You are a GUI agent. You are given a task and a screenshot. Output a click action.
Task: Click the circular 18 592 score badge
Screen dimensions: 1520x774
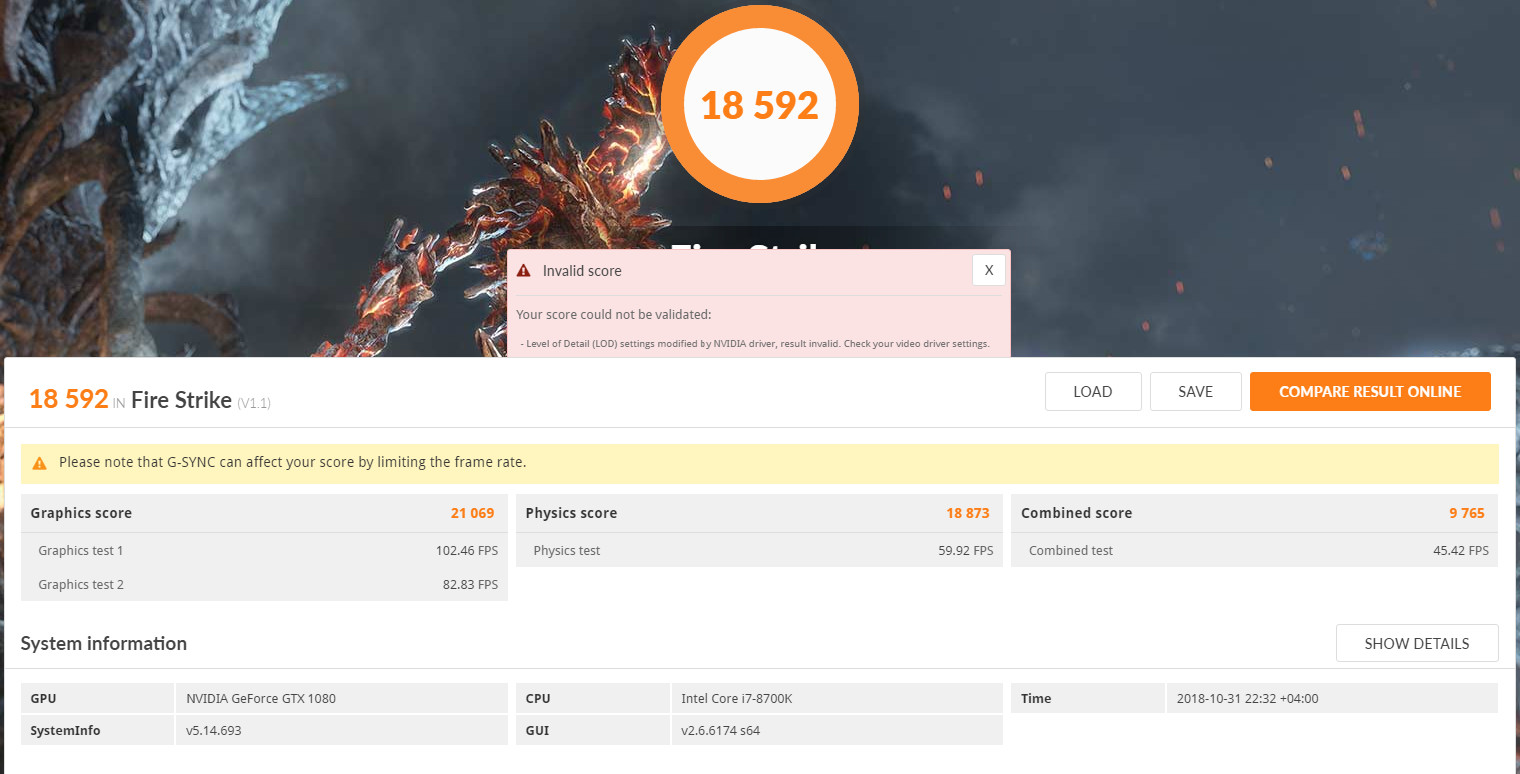(x=760, y=105)
